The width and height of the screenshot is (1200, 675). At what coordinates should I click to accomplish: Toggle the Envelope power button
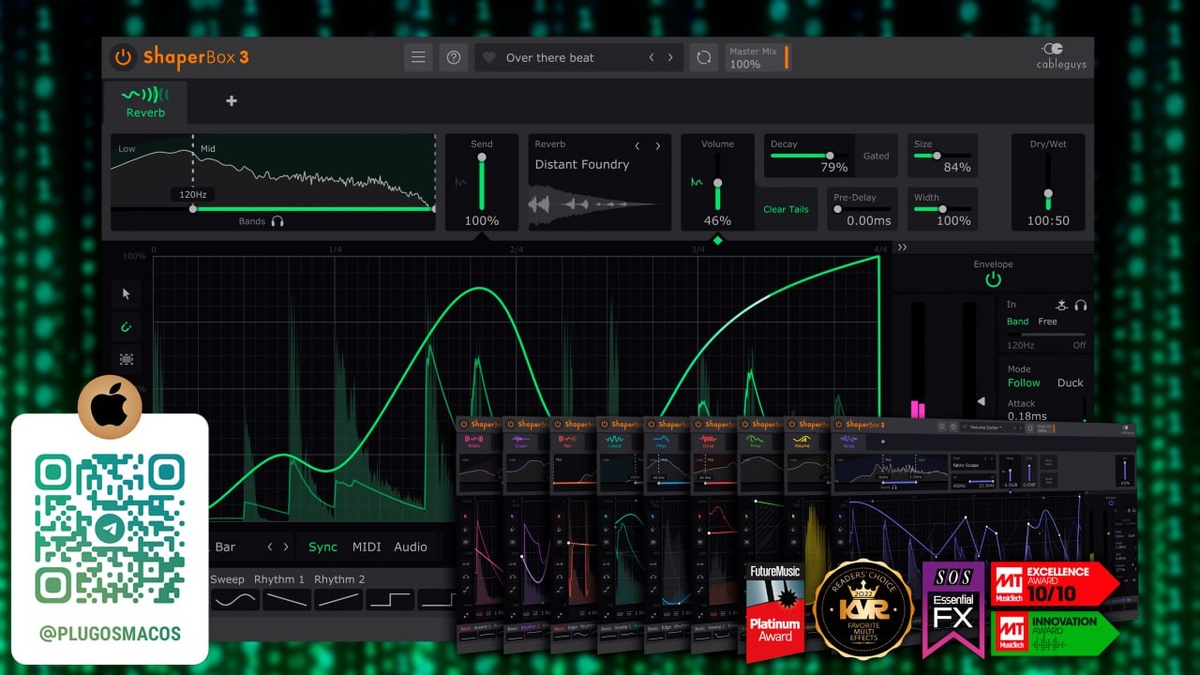993,280
